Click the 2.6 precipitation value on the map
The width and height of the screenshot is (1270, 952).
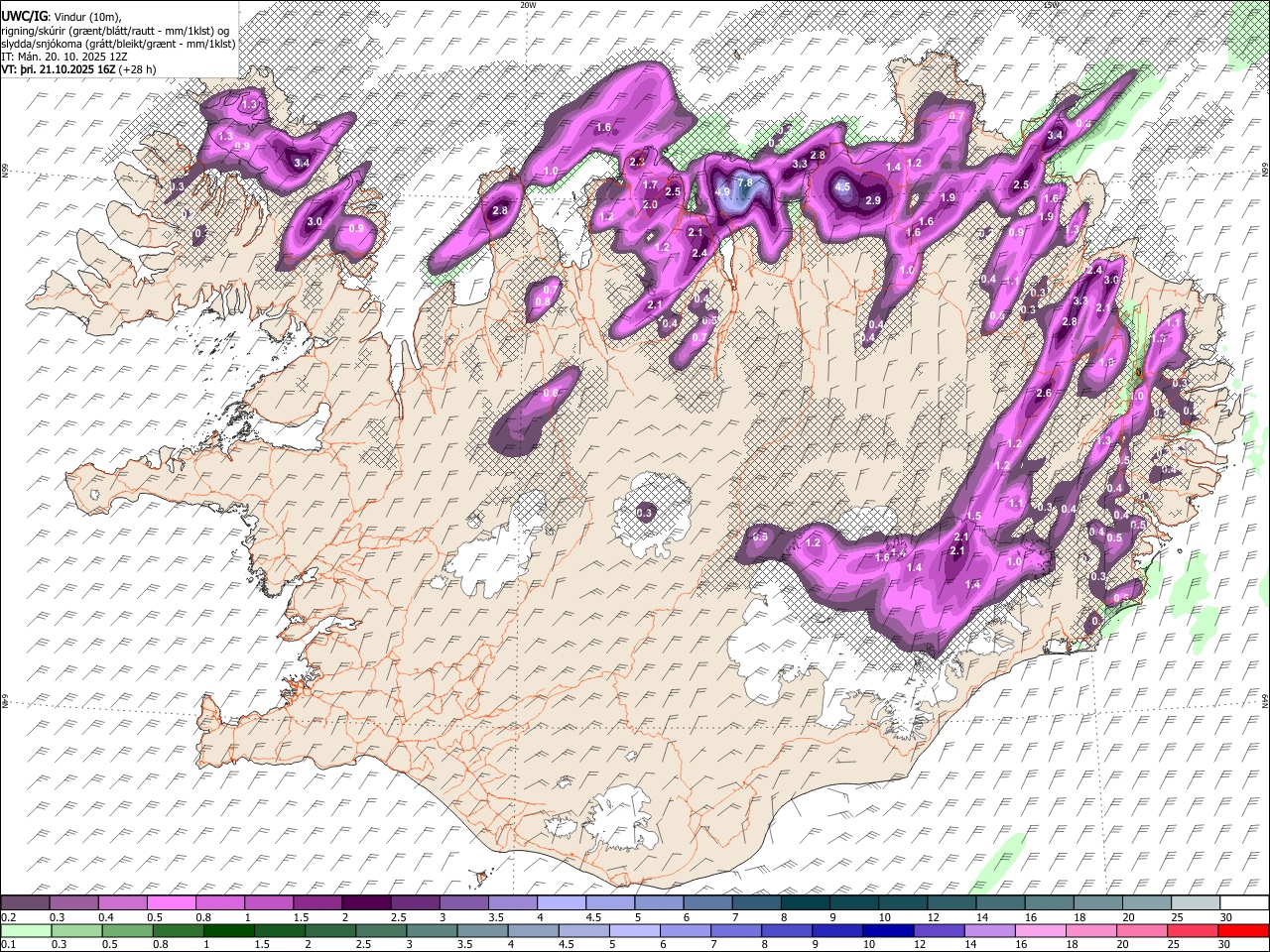point(1044,394)
